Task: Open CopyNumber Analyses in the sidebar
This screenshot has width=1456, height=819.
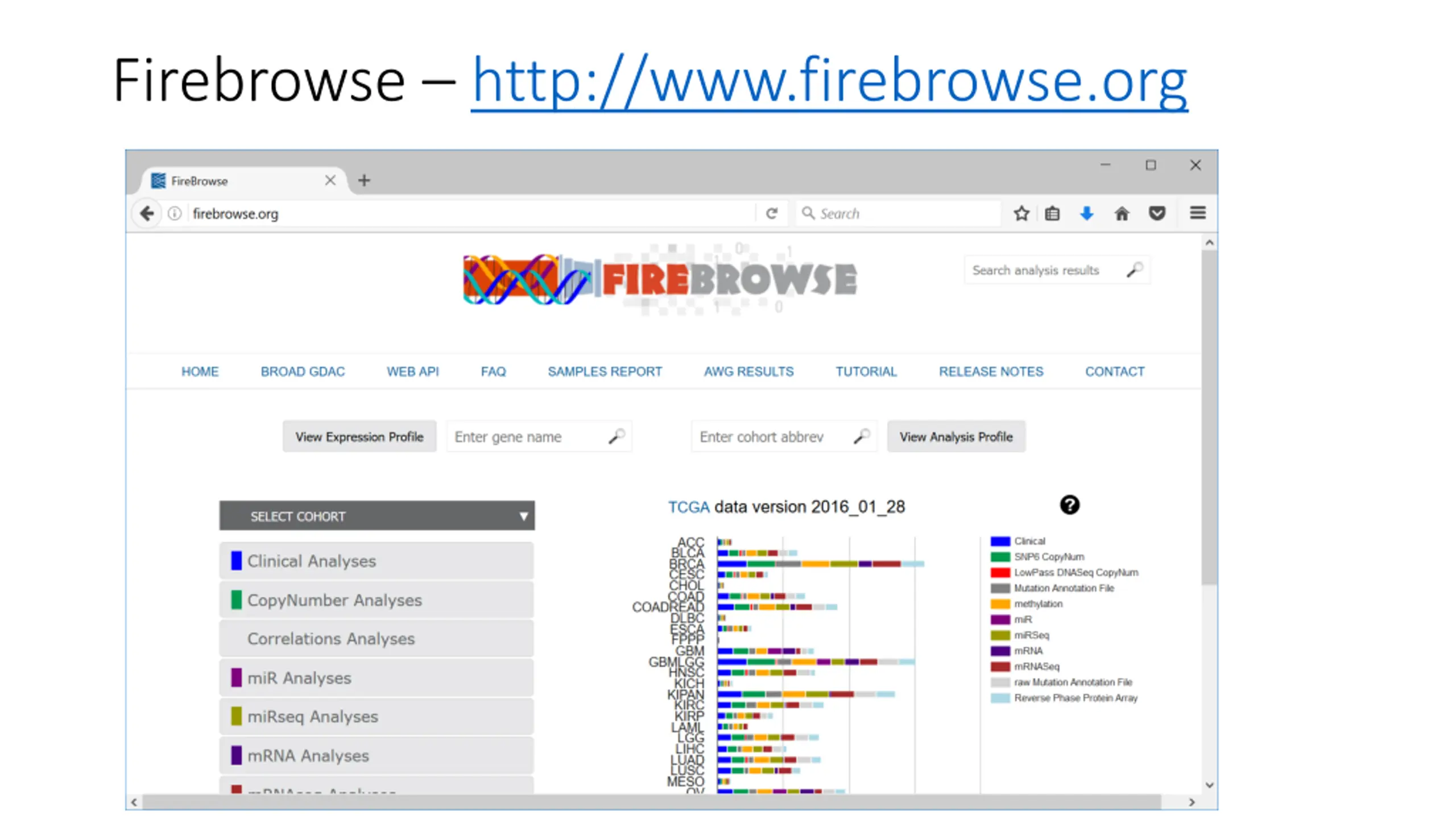Action: (x=377, y=600)
